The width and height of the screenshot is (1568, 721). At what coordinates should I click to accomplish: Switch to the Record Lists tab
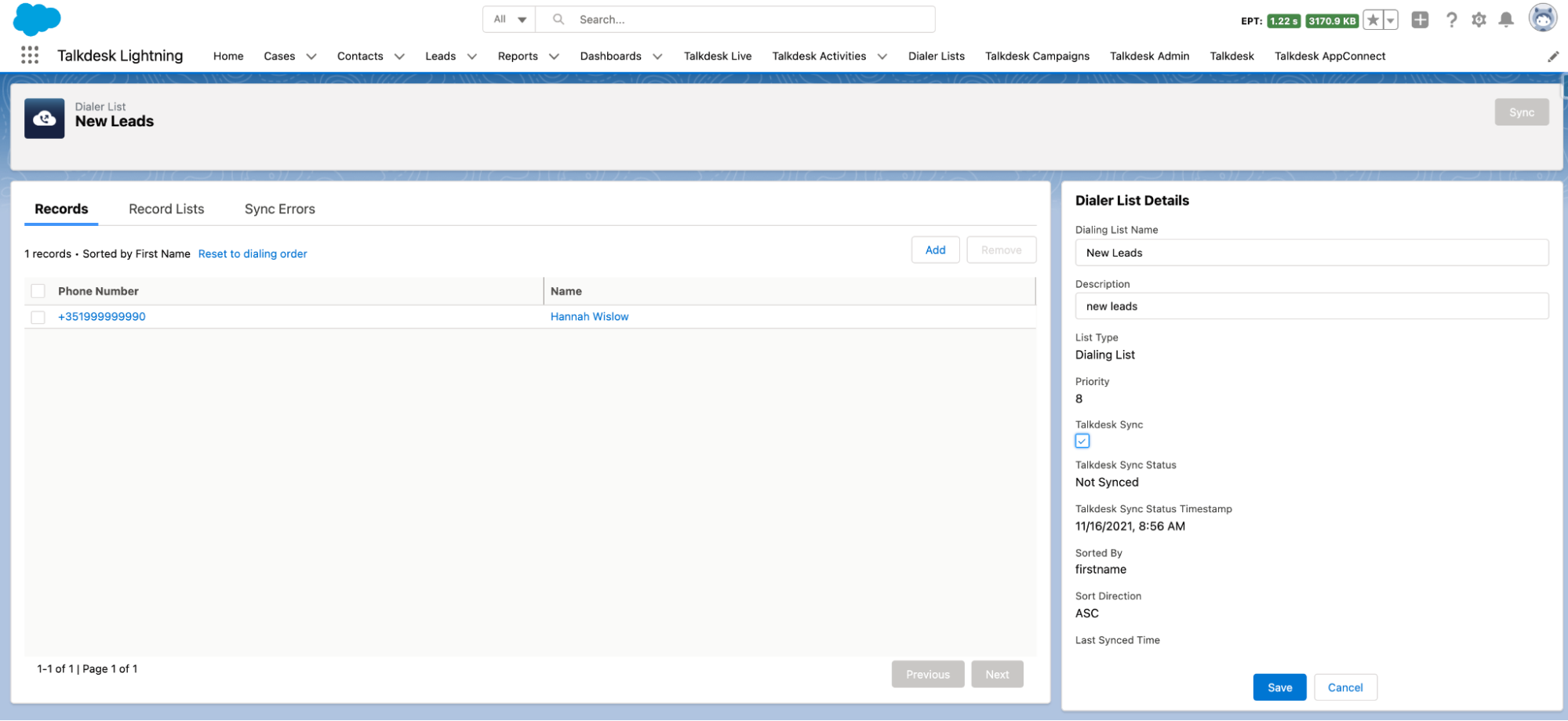[166, 209]
